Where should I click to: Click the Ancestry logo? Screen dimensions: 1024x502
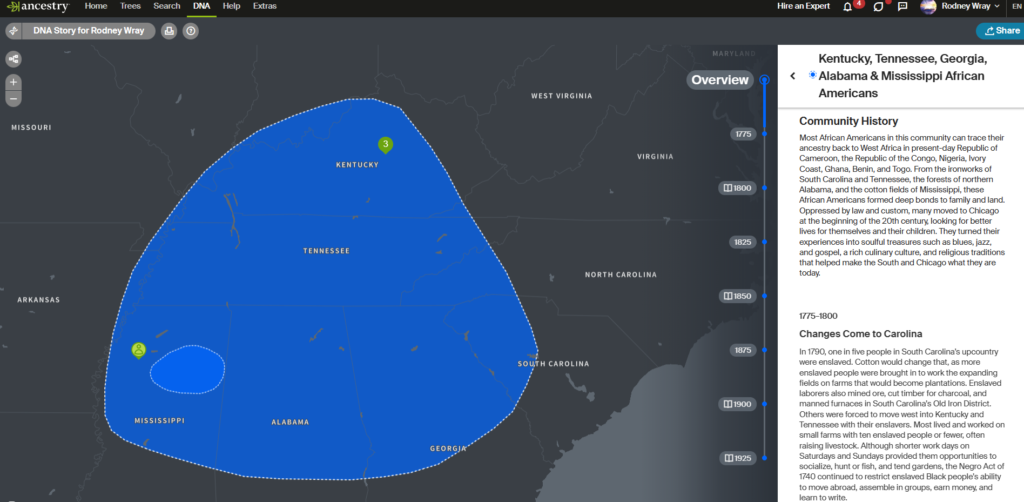36,7
